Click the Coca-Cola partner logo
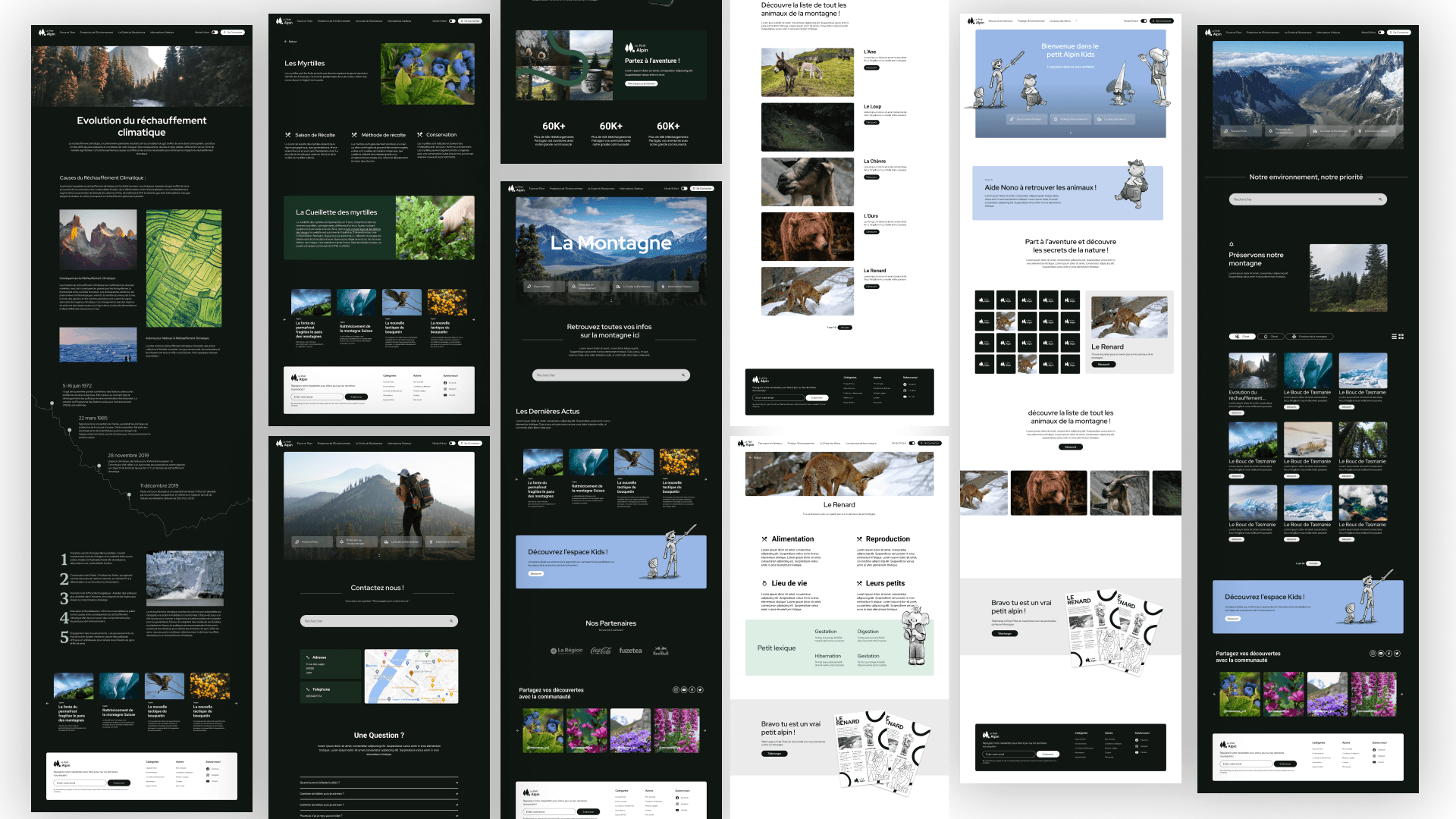 (601, 651)
